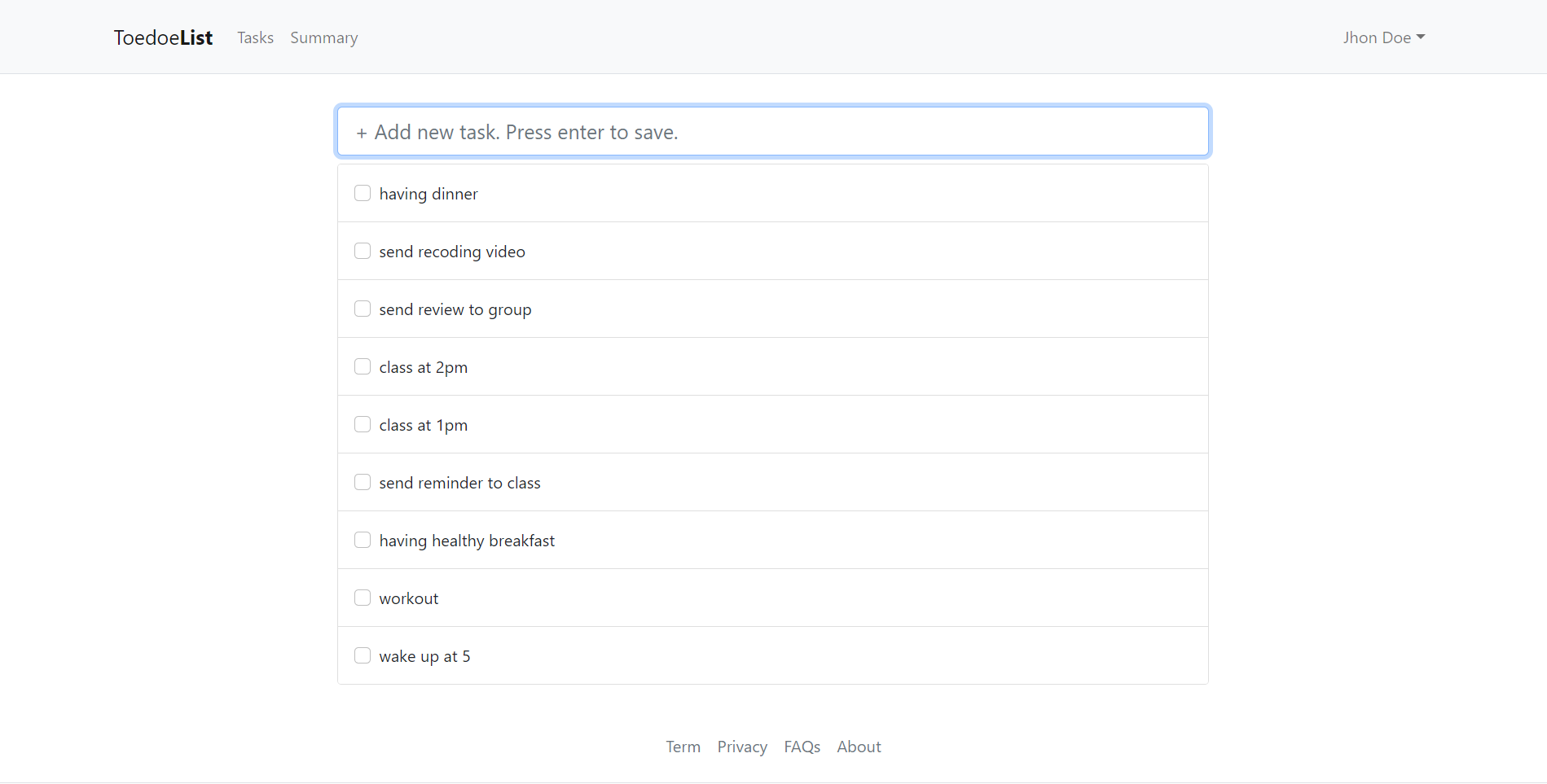Tick the 'send review to group' checkbox
Screen dimensions: 1547x784
tap(363, 309)
